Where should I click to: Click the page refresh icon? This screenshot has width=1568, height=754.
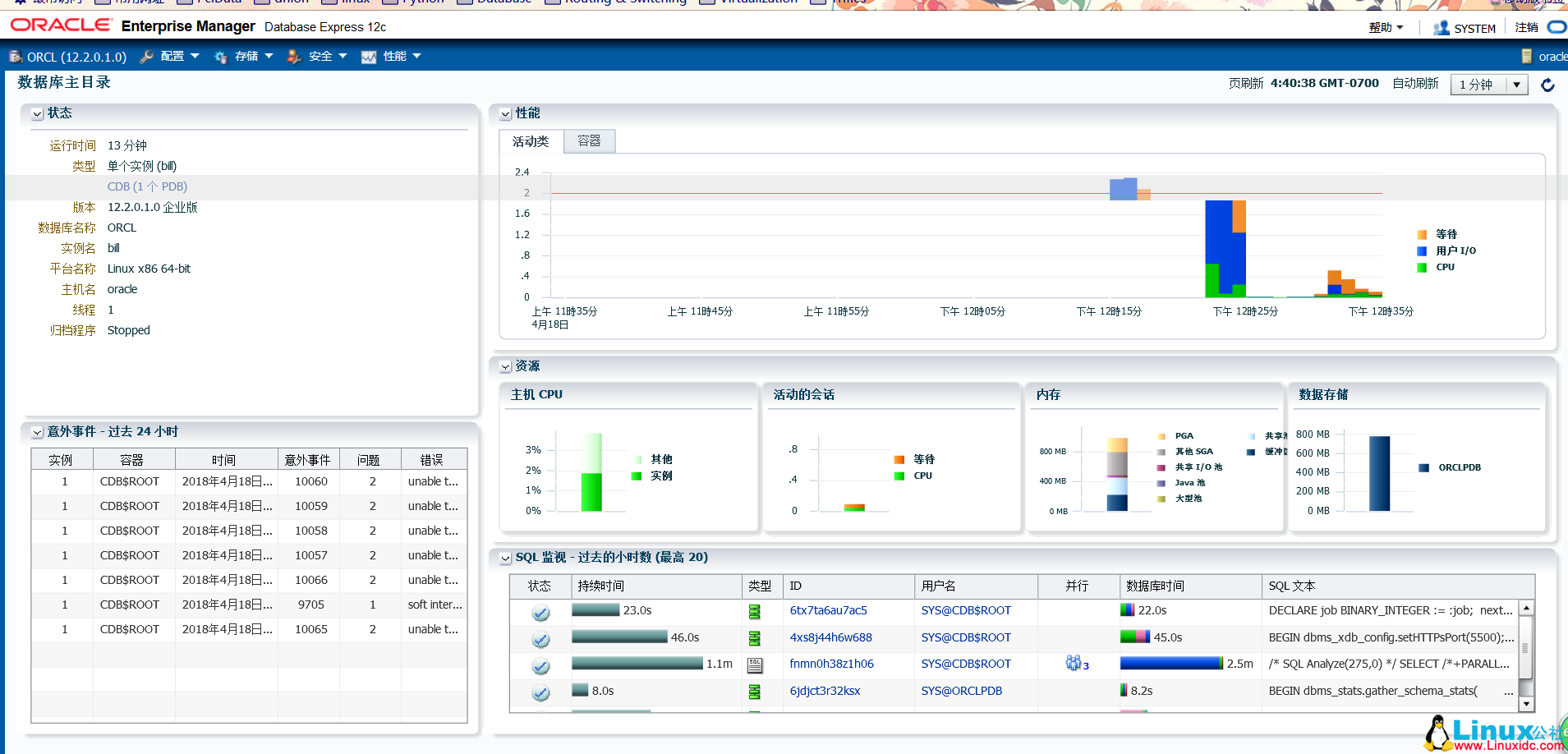click(1547, 85)
